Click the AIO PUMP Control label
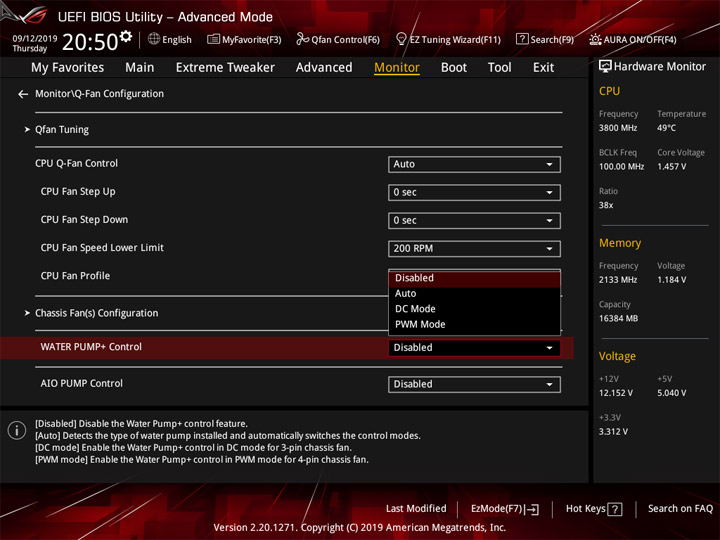720x540 pixels. click(x=82, y=383)
